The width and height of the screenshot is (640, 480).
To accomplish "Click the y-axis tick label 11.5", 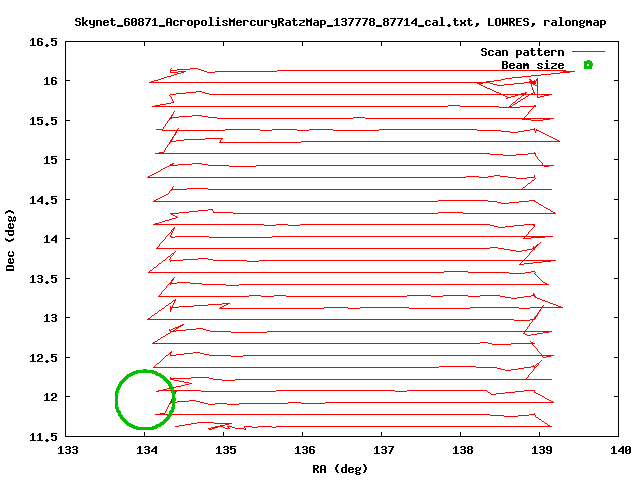I will click(x=43, y=437).
